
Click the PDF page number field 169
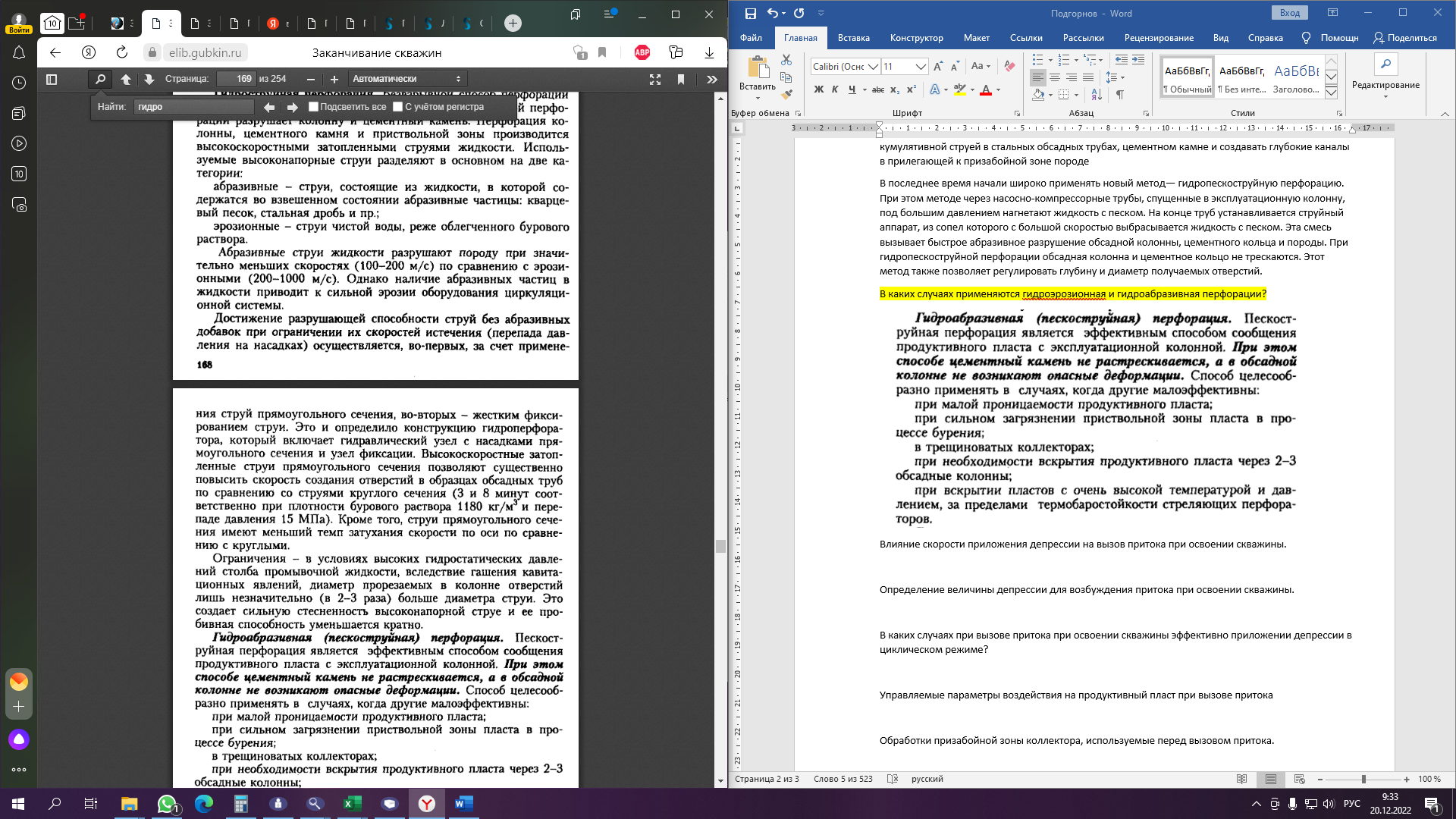(x=236, y=79)
